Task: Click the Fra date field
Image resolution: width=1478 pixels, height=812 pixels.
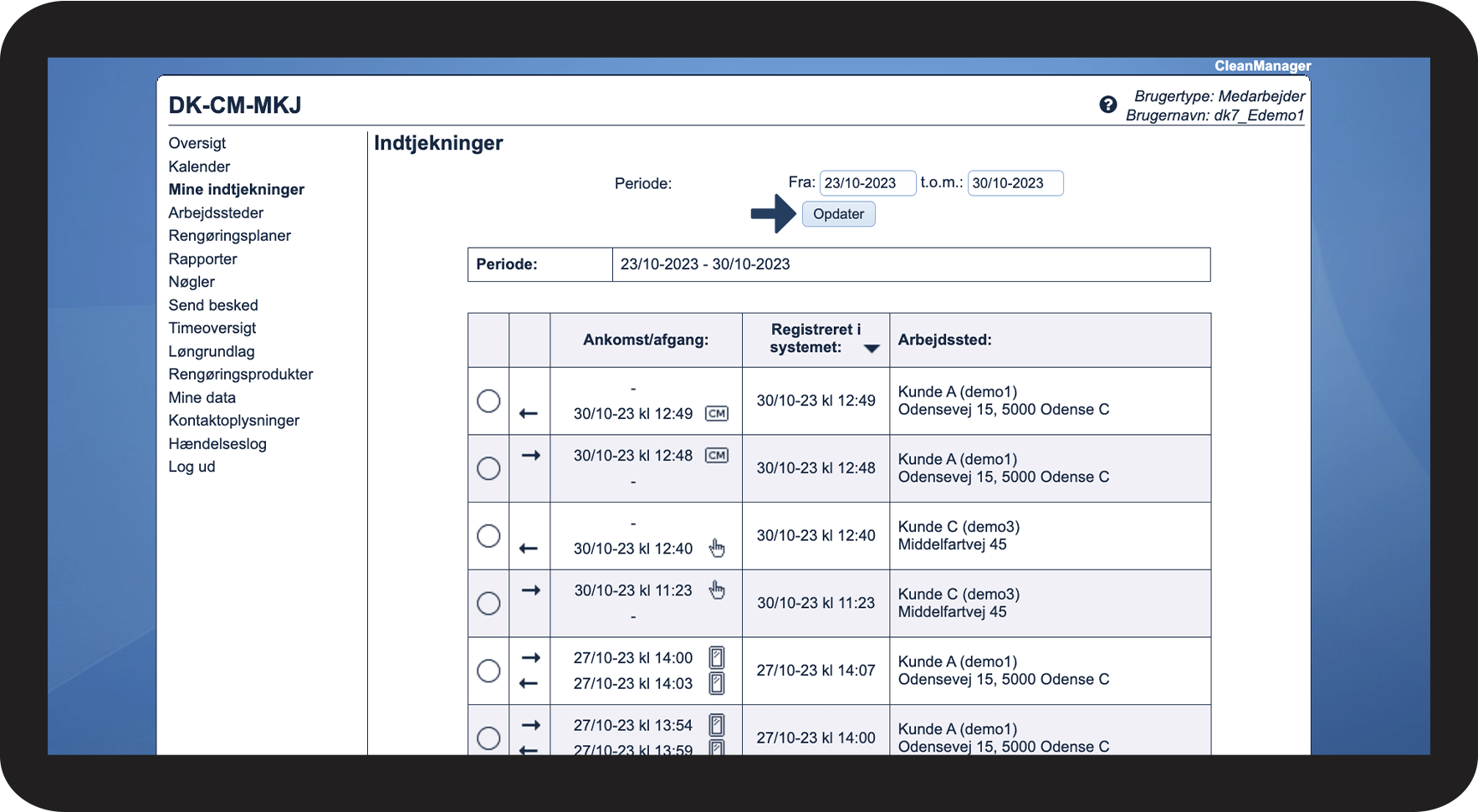Action: [x=867, y=183]
